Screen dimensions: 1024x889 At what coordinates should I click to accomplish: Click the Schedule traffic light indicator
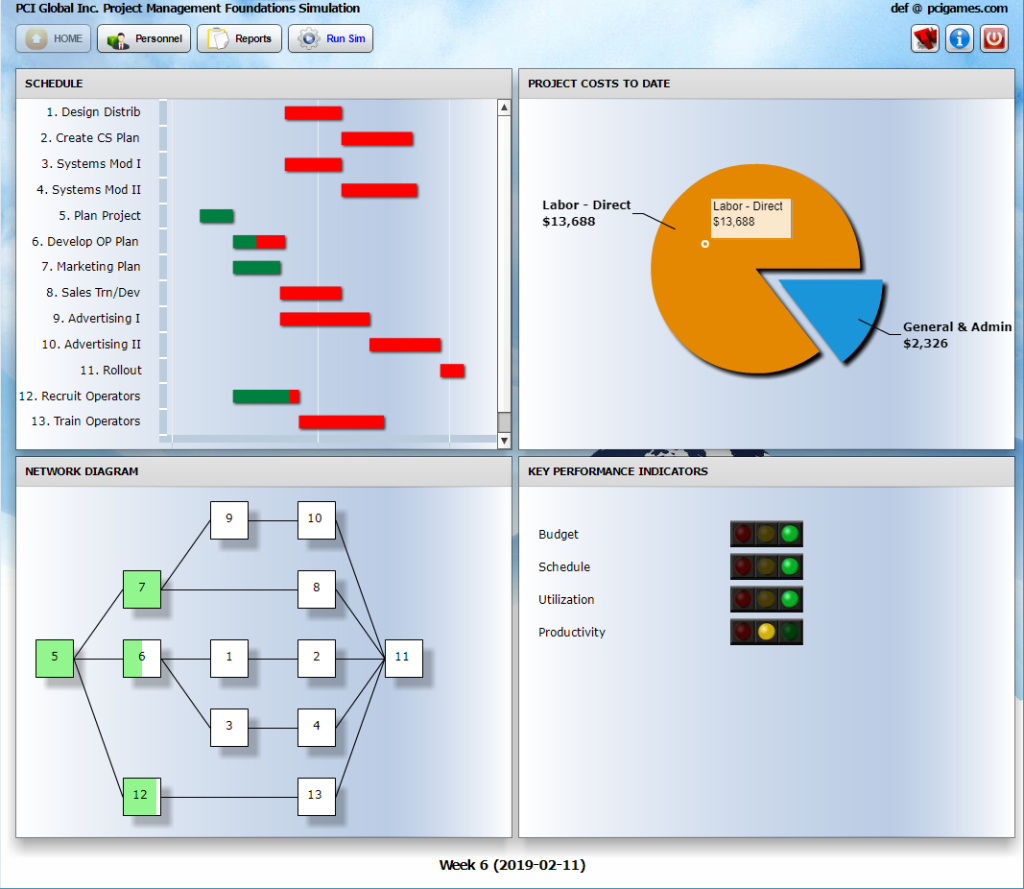tap(766, 567)
